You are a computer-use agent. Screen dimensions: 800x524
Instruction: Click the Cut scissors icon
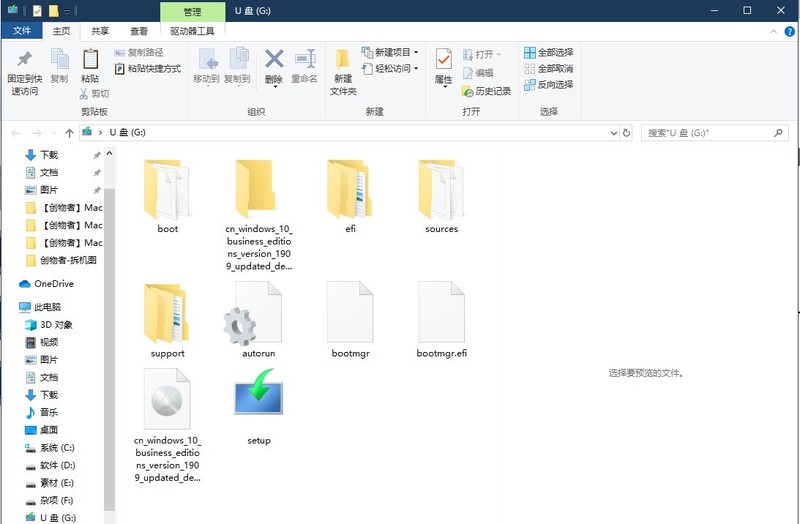[x=84, y=93]
